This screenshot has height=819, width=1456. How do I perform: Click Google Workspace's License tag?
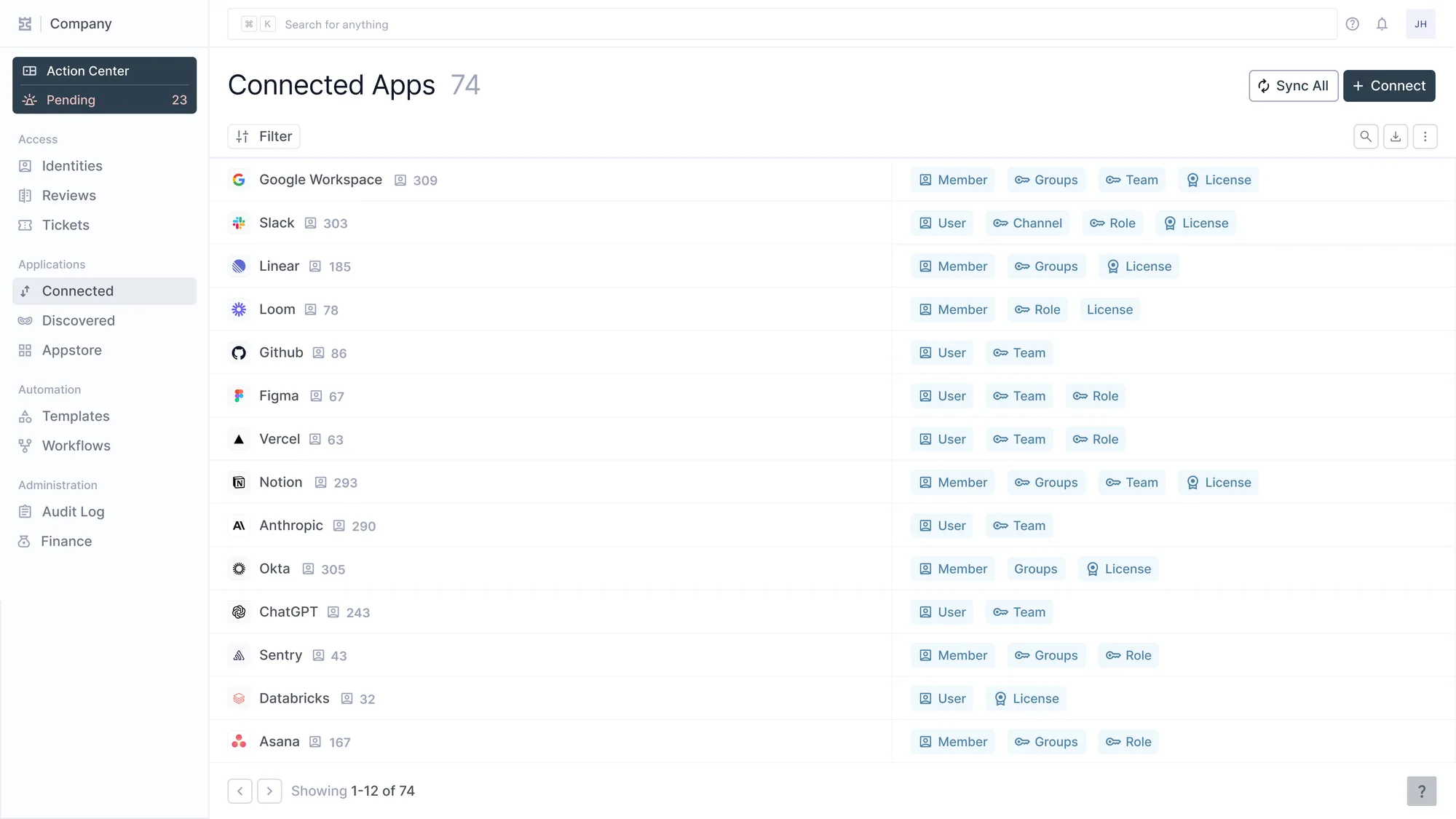(1218, 180)
